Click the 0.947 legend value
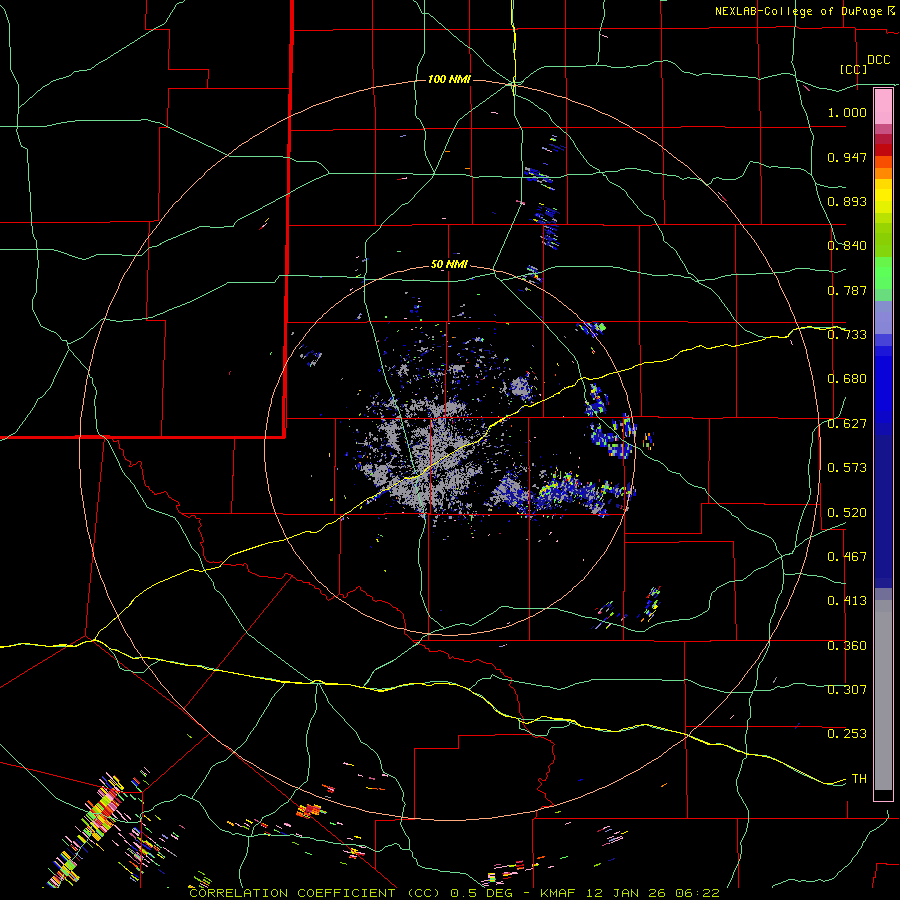 (847, 157)
